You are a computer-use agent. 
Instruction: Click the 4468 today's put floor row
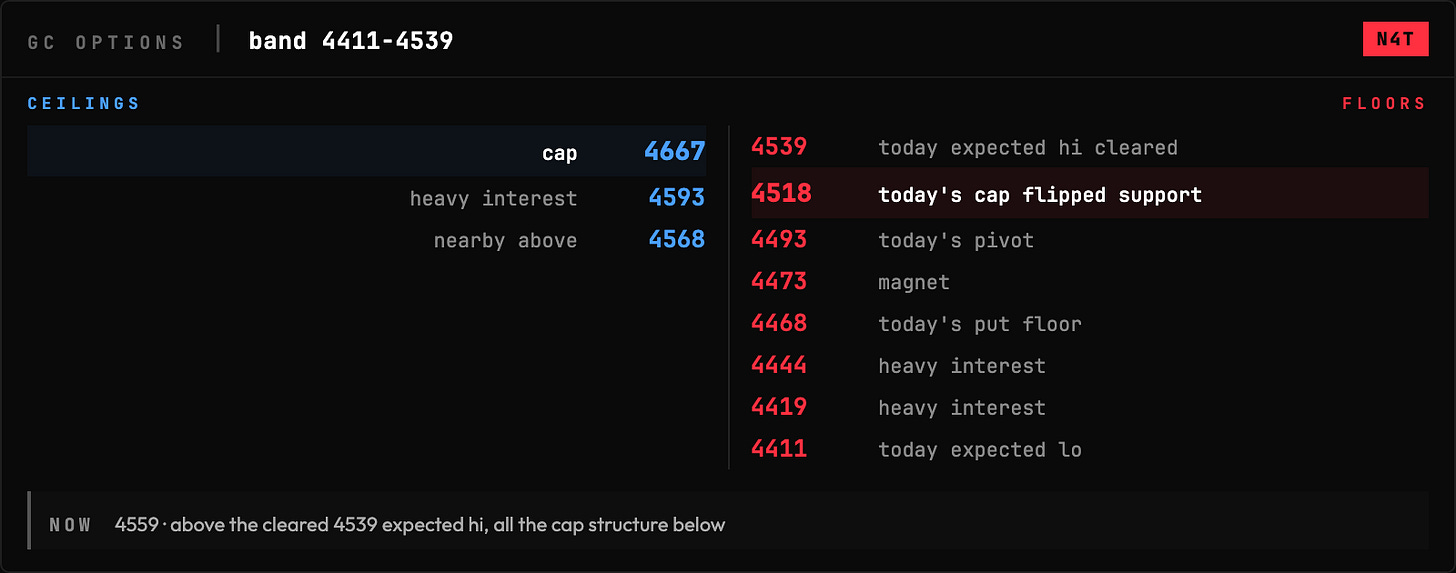point(1090,324)
